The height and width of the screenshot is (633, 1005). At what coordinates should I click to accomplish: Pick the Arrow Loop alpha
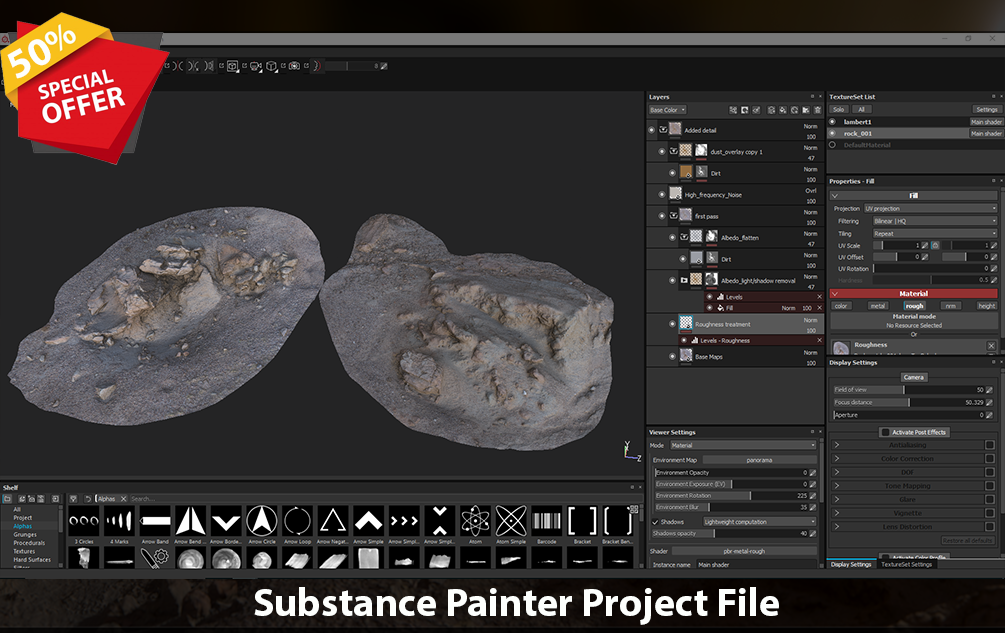point(297,521)
